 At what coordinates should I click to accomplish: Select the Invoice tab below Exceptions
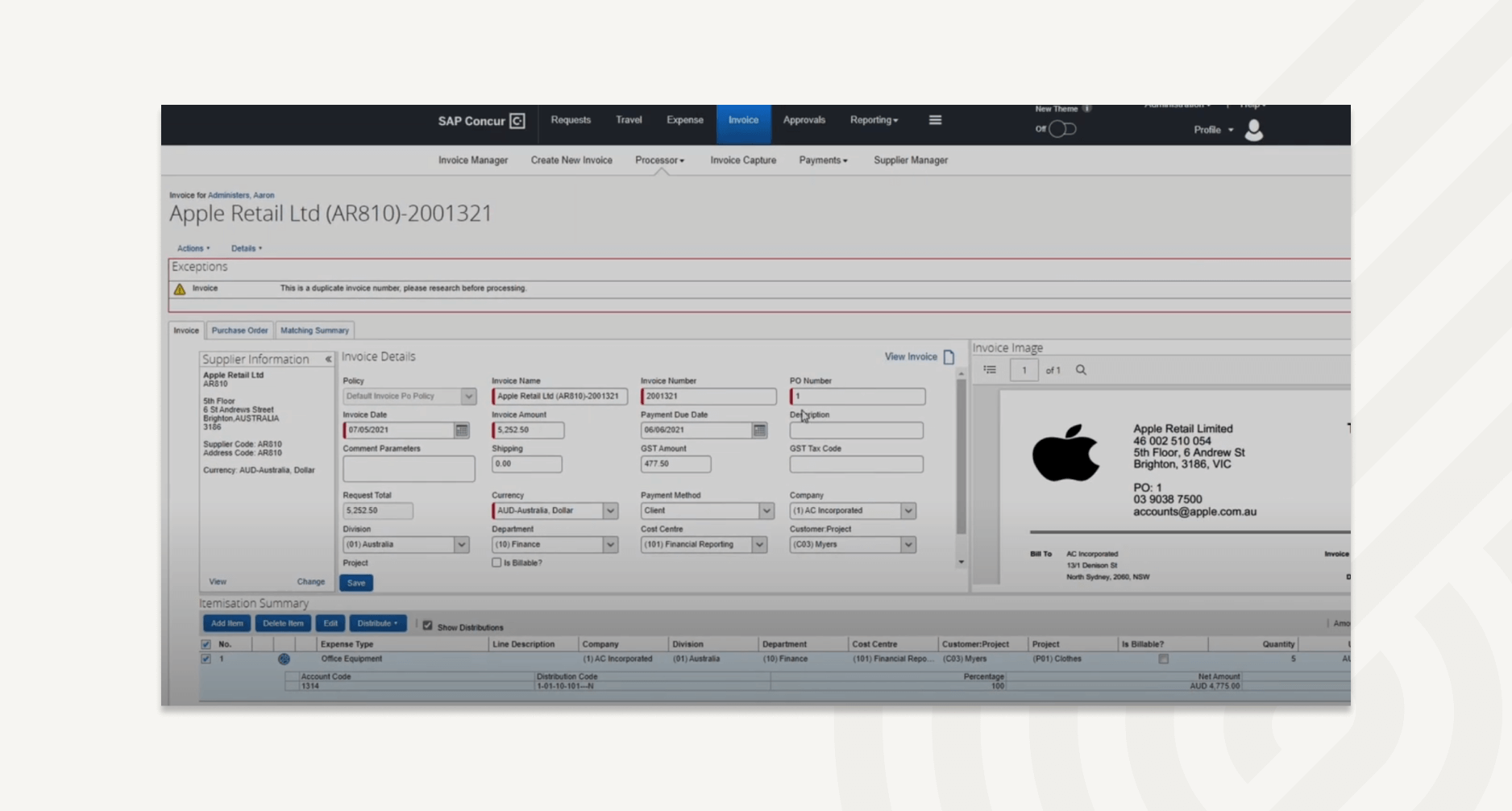tap(185, 331)
